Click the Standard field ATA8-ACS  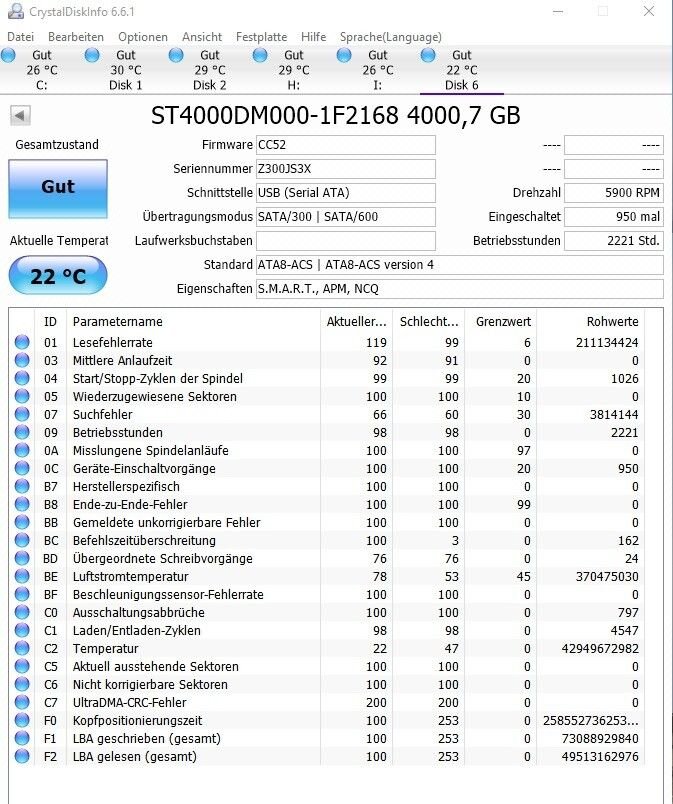tap(460, 265)
